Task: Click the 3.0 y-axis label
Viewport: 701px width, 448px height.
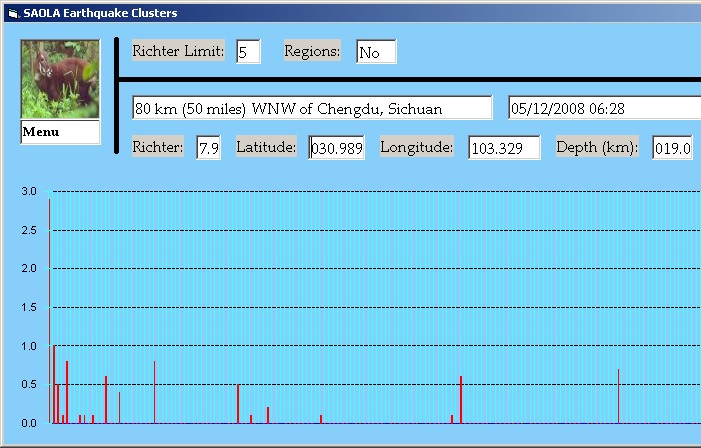Action: [x=29, y=191]
